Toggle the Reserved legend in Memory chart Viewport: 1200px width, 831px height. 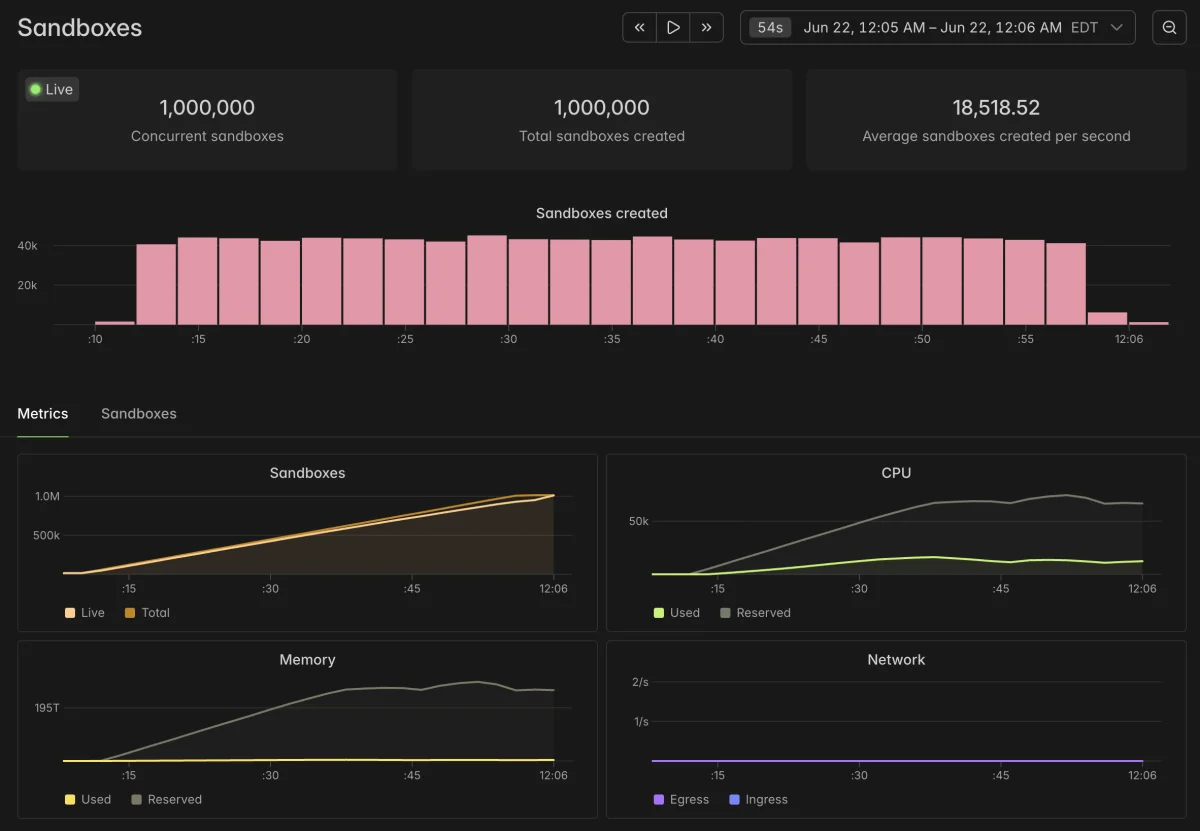click(166, 800)
